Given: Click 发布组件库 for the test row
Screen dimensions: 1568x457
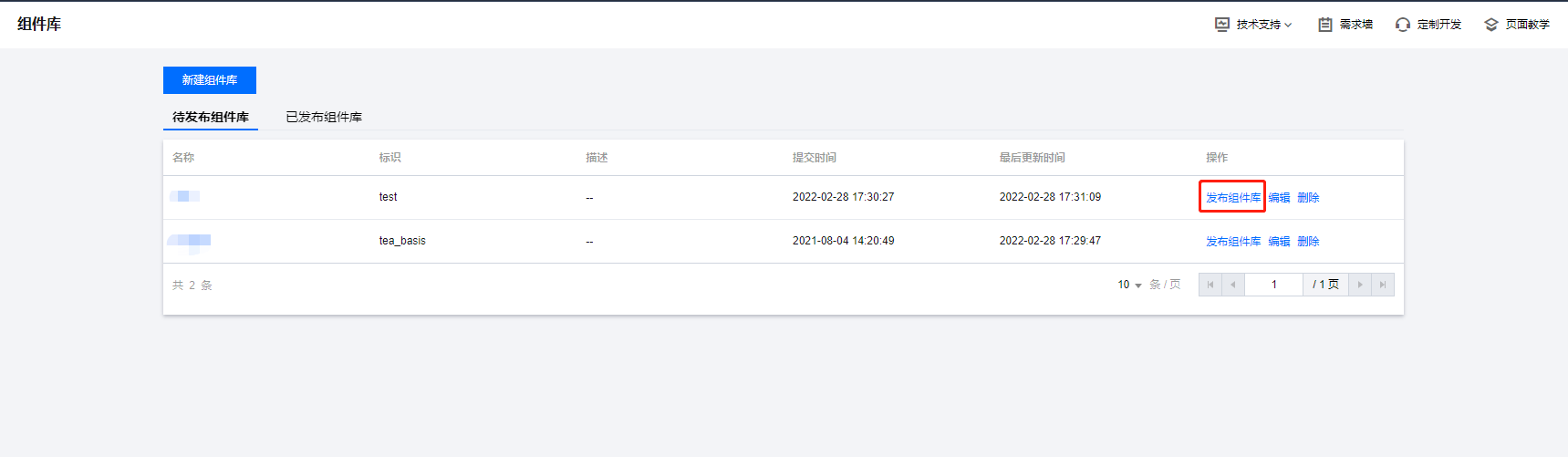Looking at the screenshot, I should click(1233, 197).
